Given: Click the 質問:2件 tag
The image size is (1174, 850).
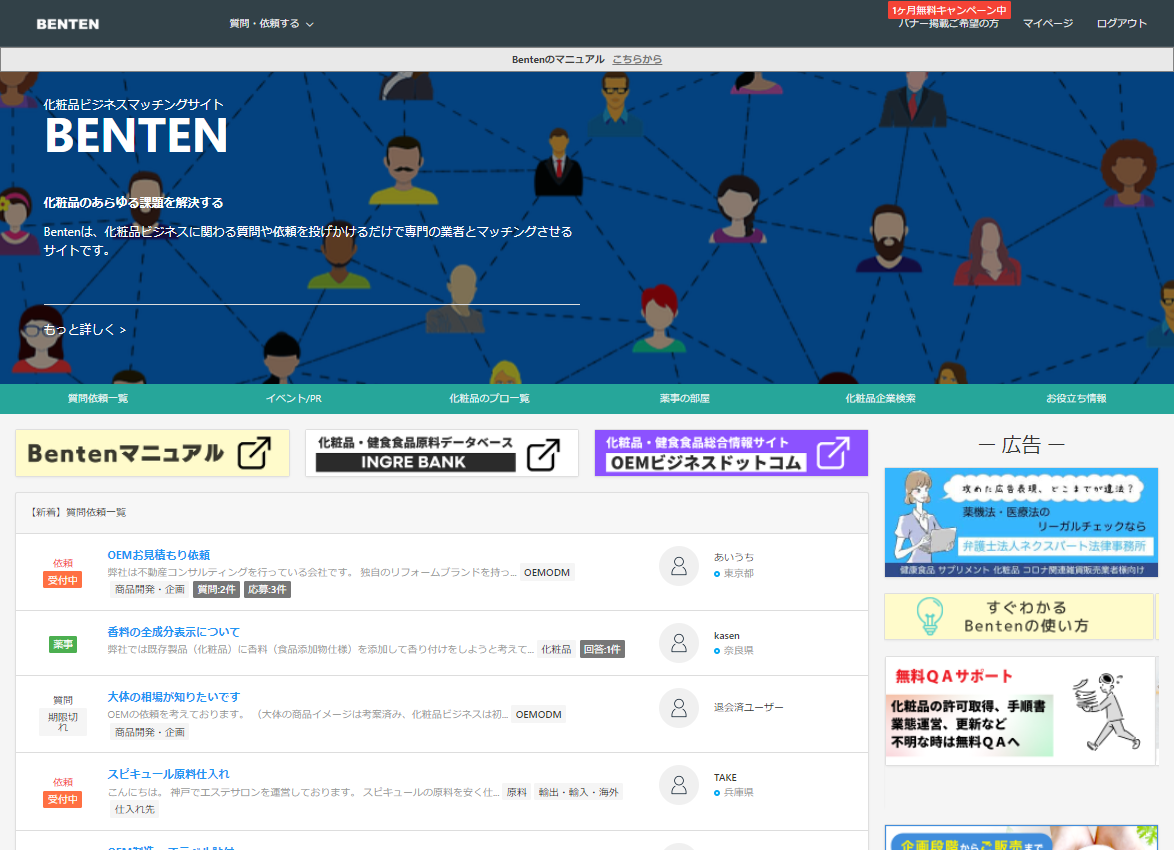Looking at the screenshot, I should [x=216, y=590].
